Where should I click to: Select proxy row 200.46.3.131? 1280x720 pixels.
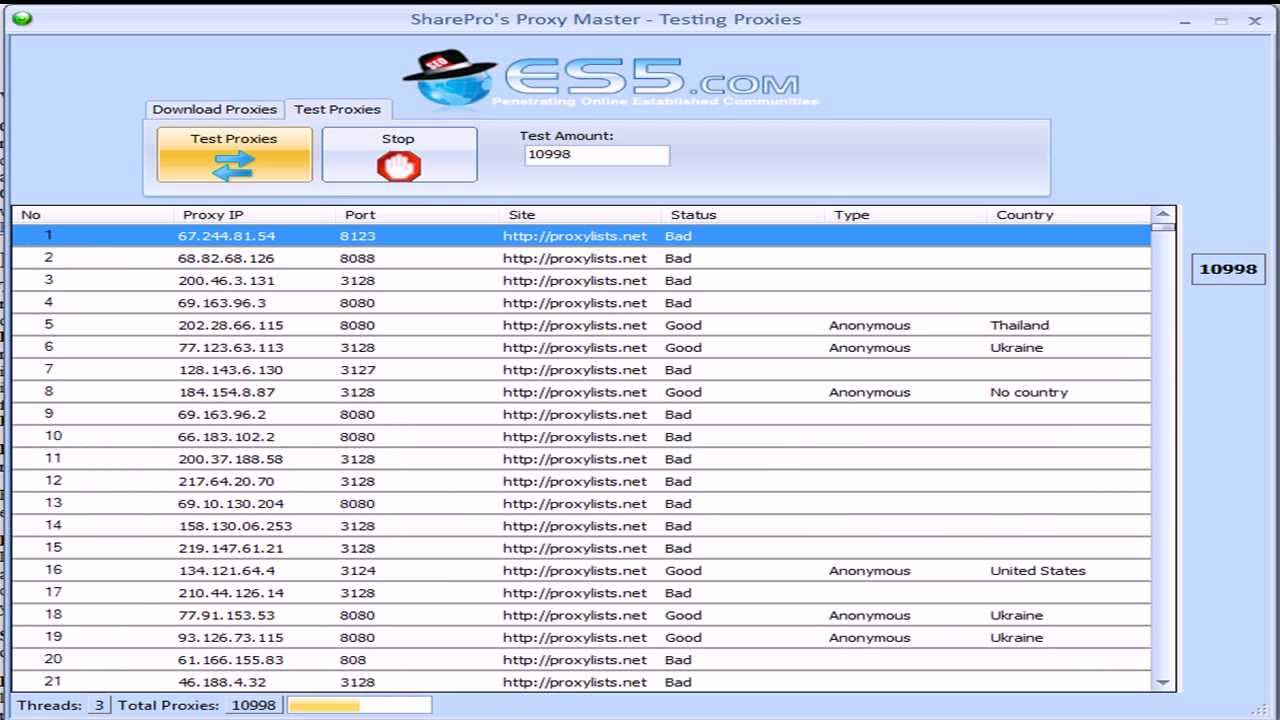581,280
